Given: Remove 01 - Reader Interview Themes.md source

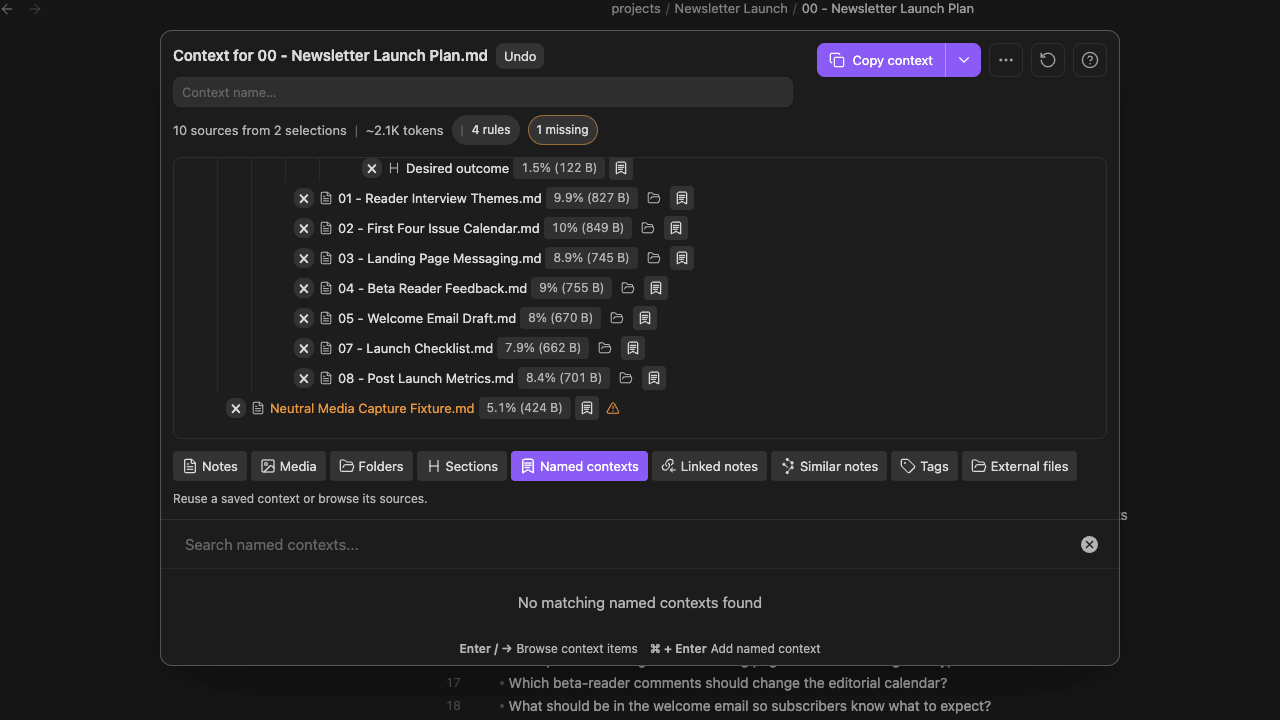Looking at the screenshot, I should coord(304,198).
